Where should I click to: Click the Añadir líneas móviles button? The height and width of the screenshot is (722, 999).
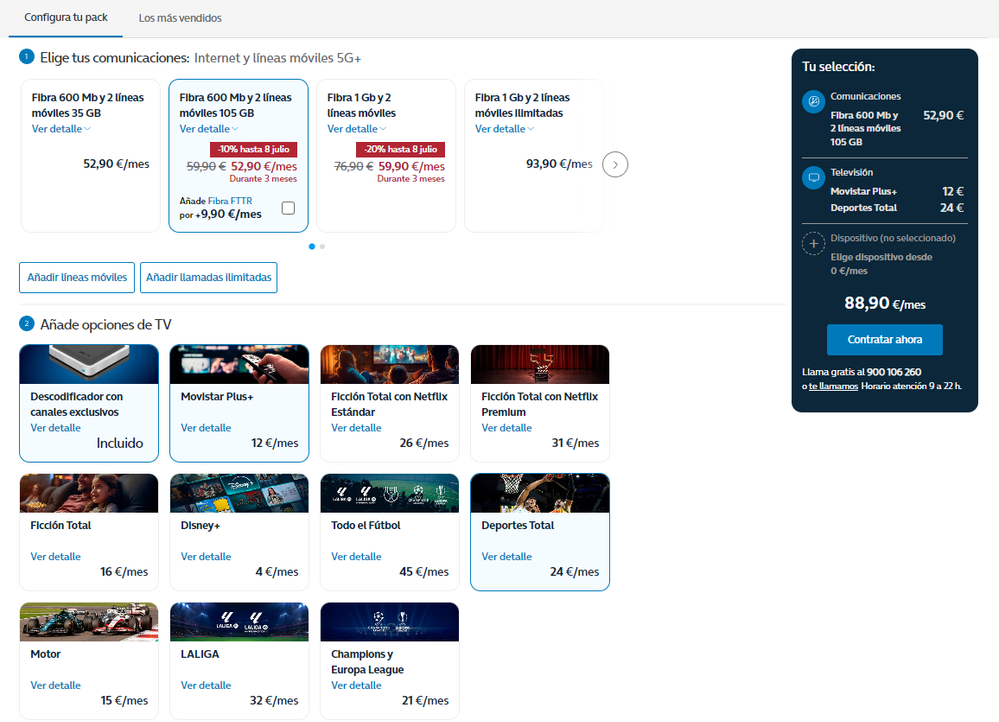77,277
